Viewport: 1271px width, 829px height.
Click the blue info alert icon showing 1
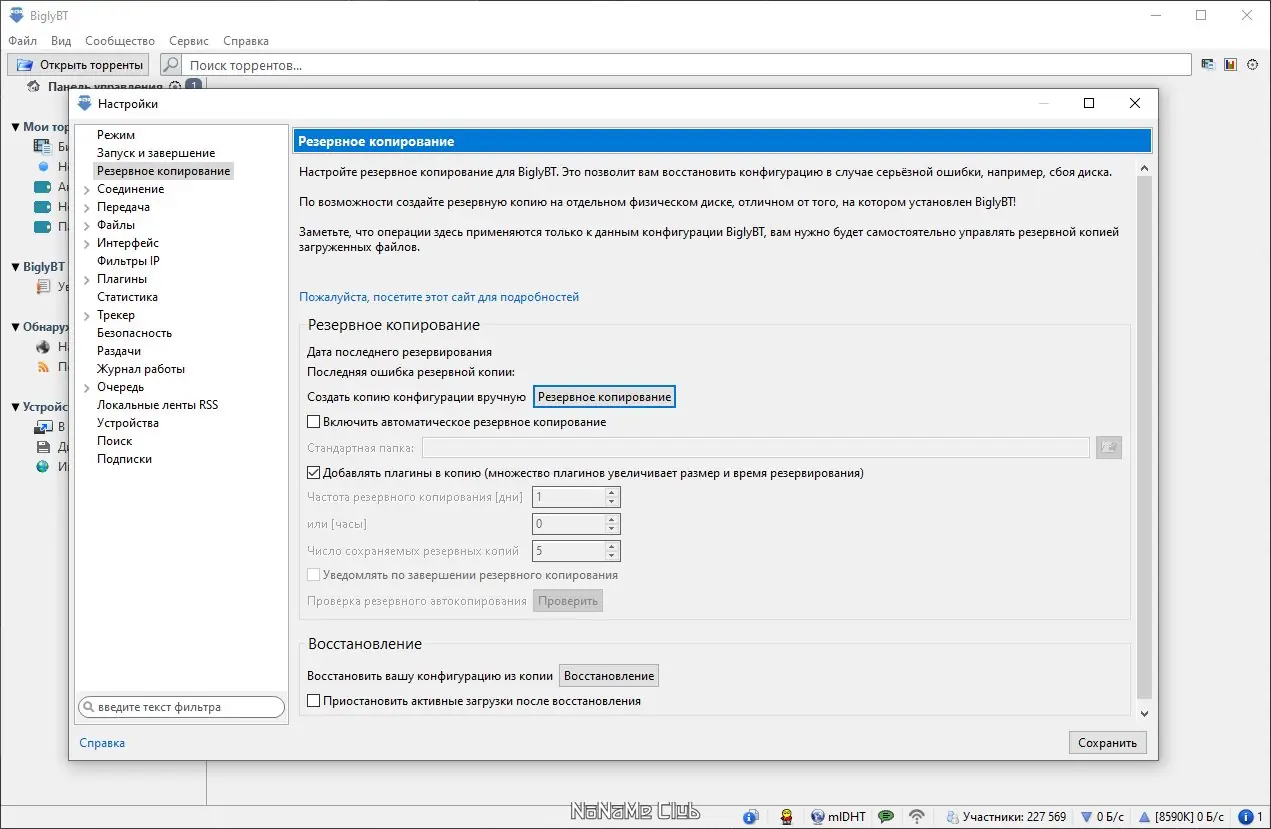1246,817
